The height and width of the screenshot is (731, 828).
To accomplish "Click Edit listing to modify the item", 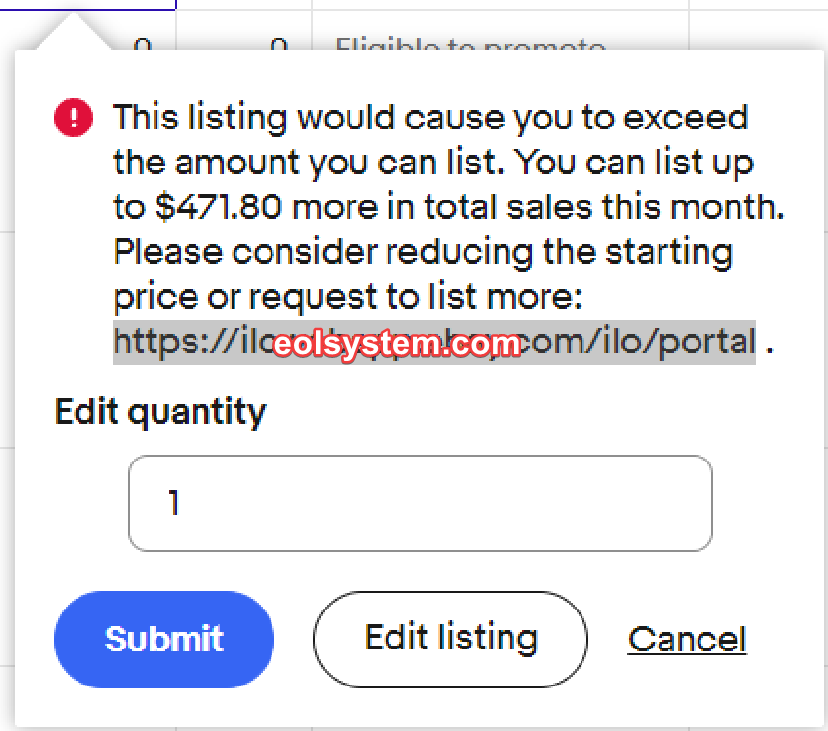I will pos(449,640).
